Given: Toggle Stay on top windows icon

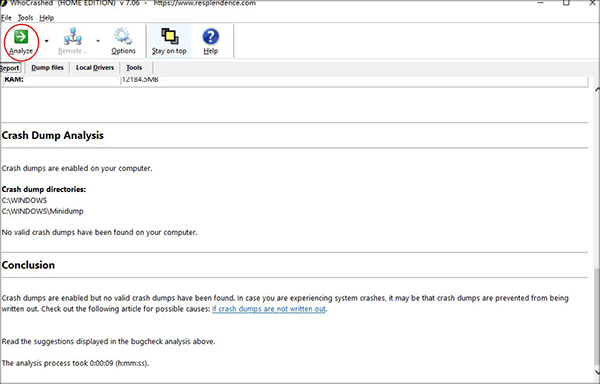Looking at the screenshot, I should coord(170,37).
